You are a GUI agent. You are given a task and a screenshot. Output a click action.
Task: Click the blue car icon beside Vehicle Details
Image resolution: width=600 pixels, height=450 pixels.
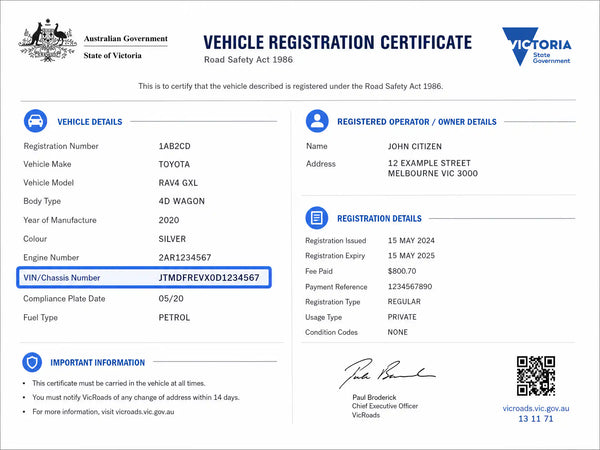coord(36,121)
